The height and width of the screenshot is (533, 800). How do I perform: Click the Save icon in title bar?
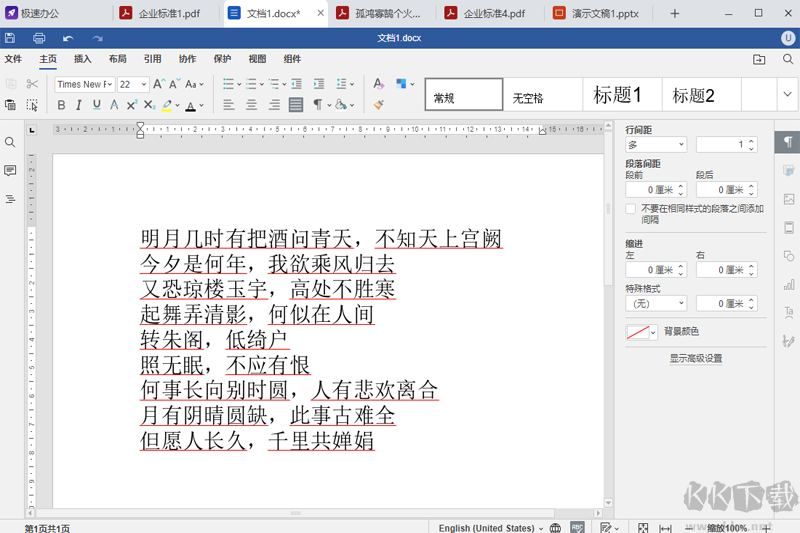pos(10,38)
